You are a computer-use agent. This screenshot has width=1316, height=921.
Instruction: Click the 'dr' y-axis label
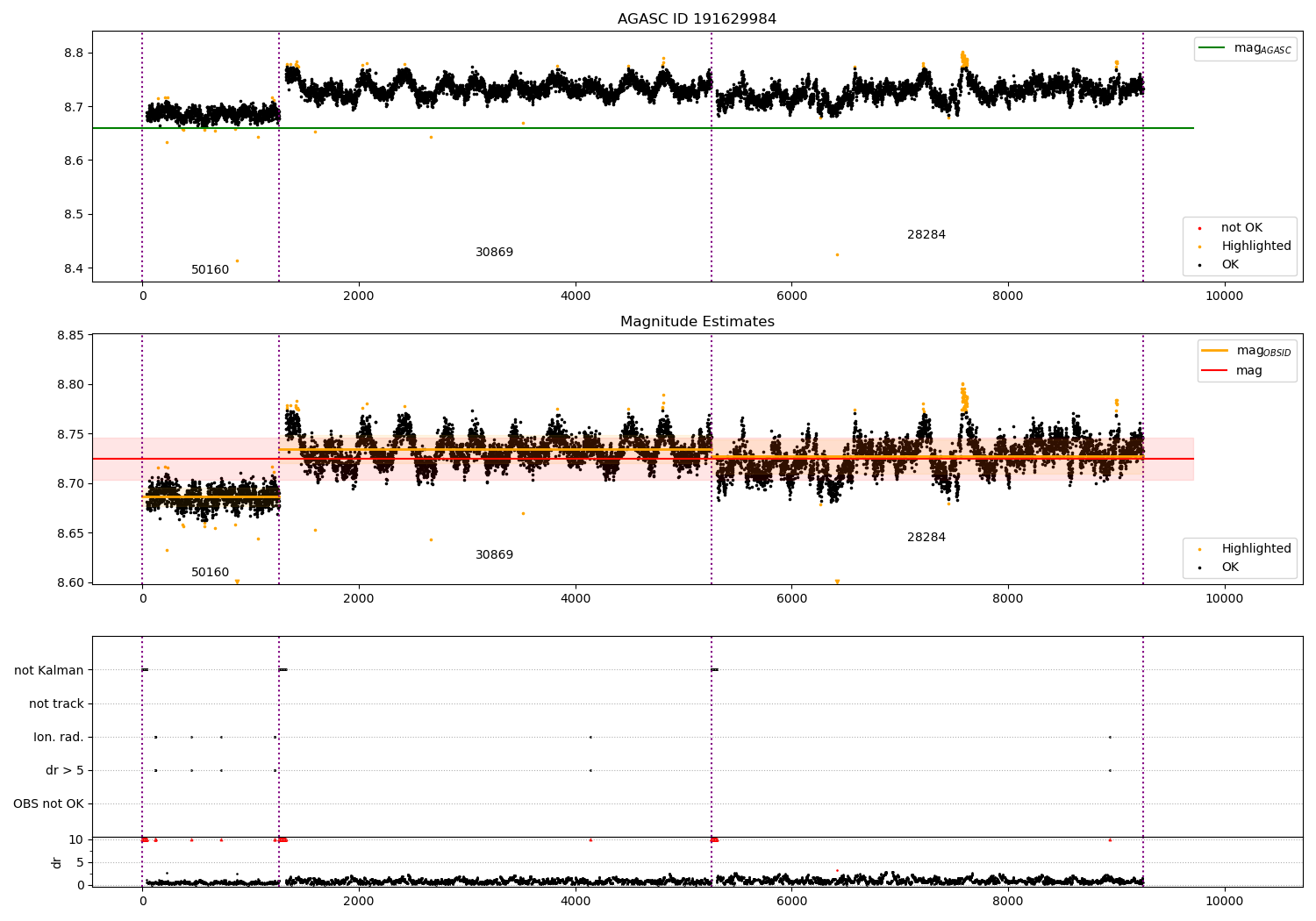57,862
